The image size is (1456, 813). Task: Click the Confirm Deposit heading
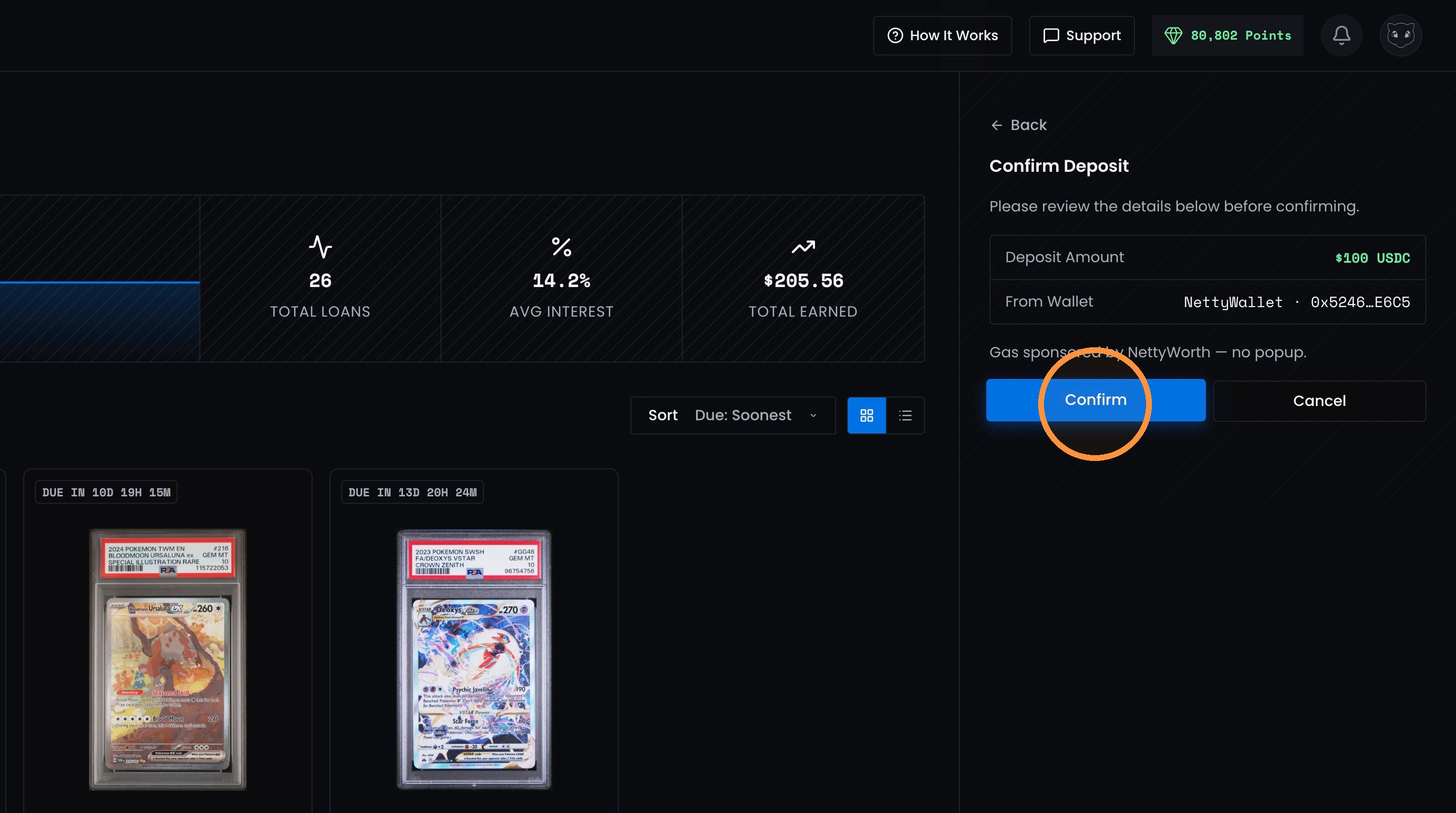1059,166
